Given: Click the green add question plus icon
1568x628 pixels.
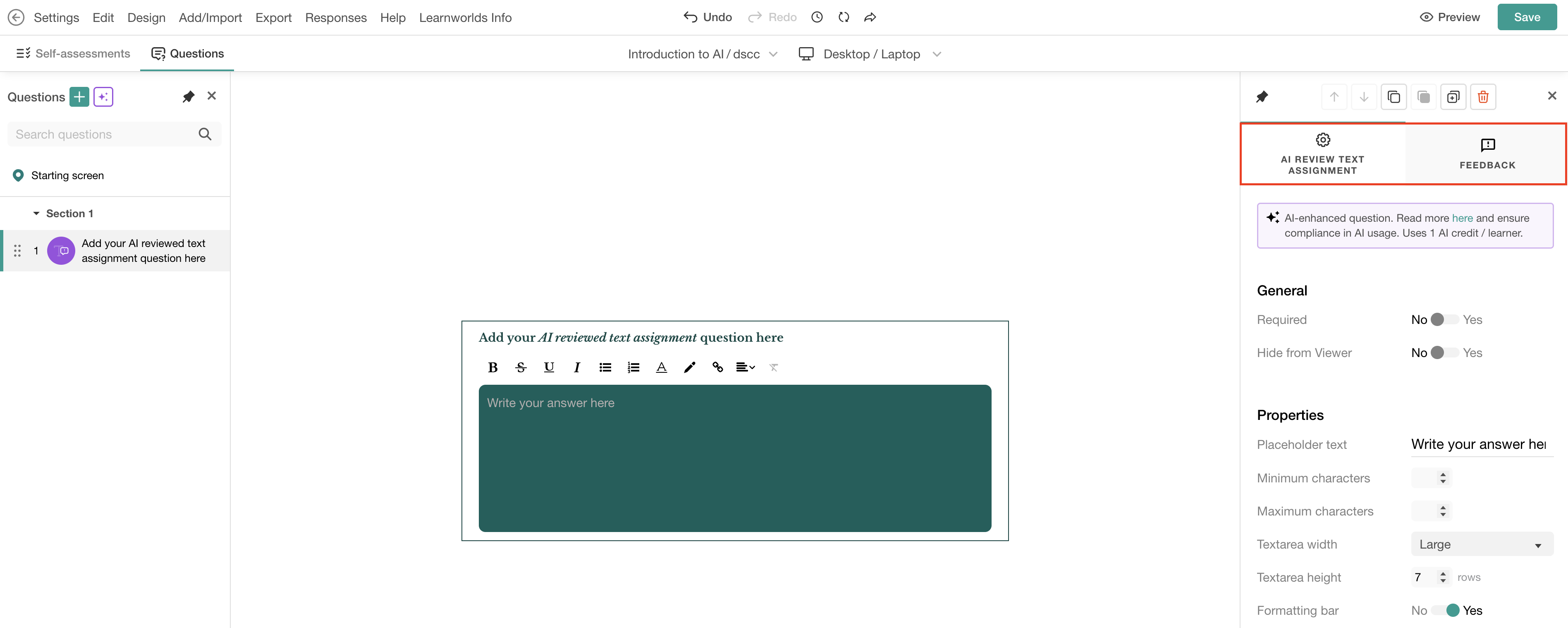Looking at the screenshot, I should 79,97.
